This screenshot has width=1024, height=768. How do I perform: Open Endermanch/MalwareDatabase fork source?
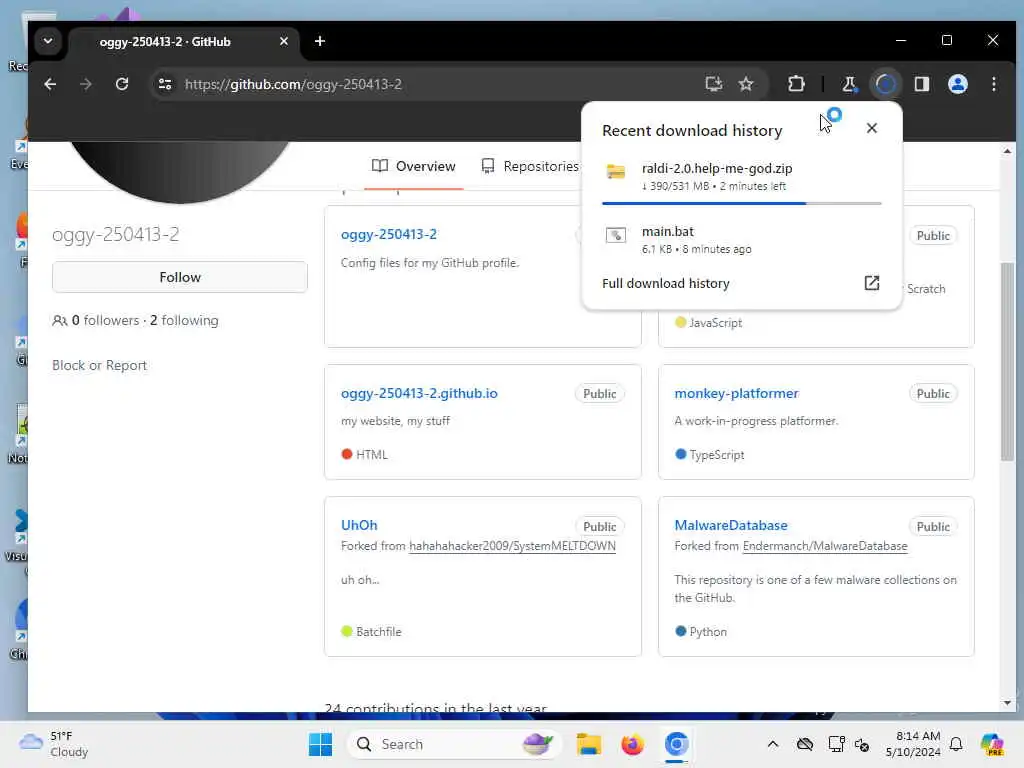(825, 546)
